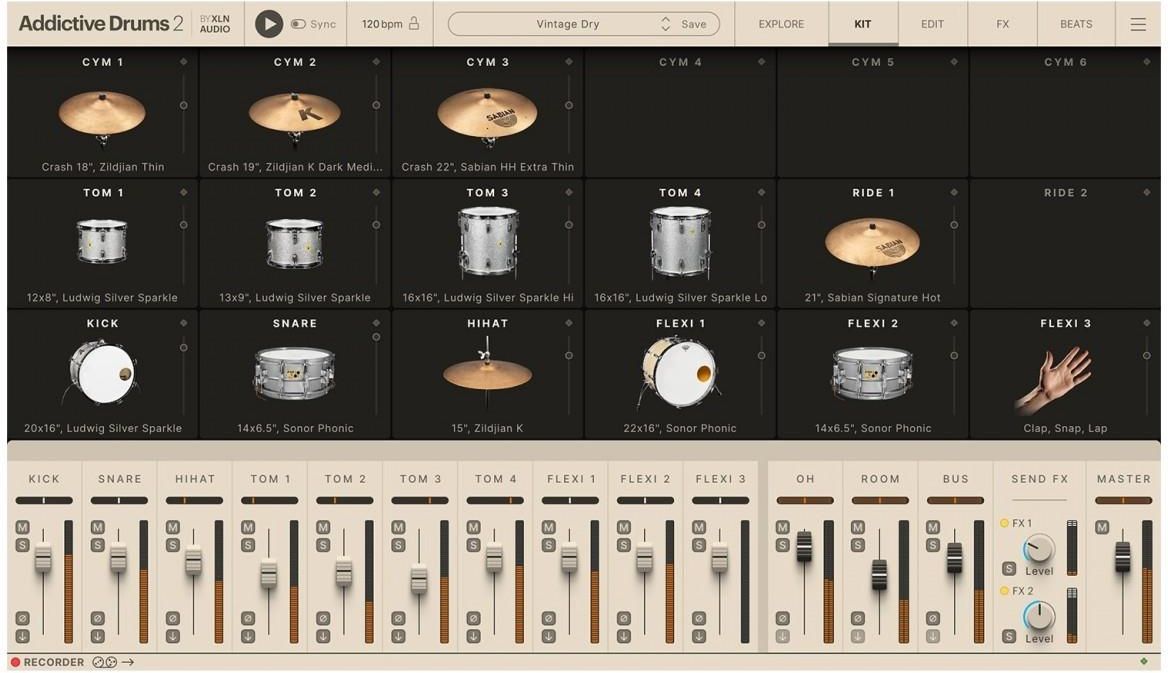Image resolution: width=1168 pixels, height=673 pixels.
Task: Click the FLEXI 1 Sonor kick drum image
Action: pyautogui.click(x=679, y=372)
